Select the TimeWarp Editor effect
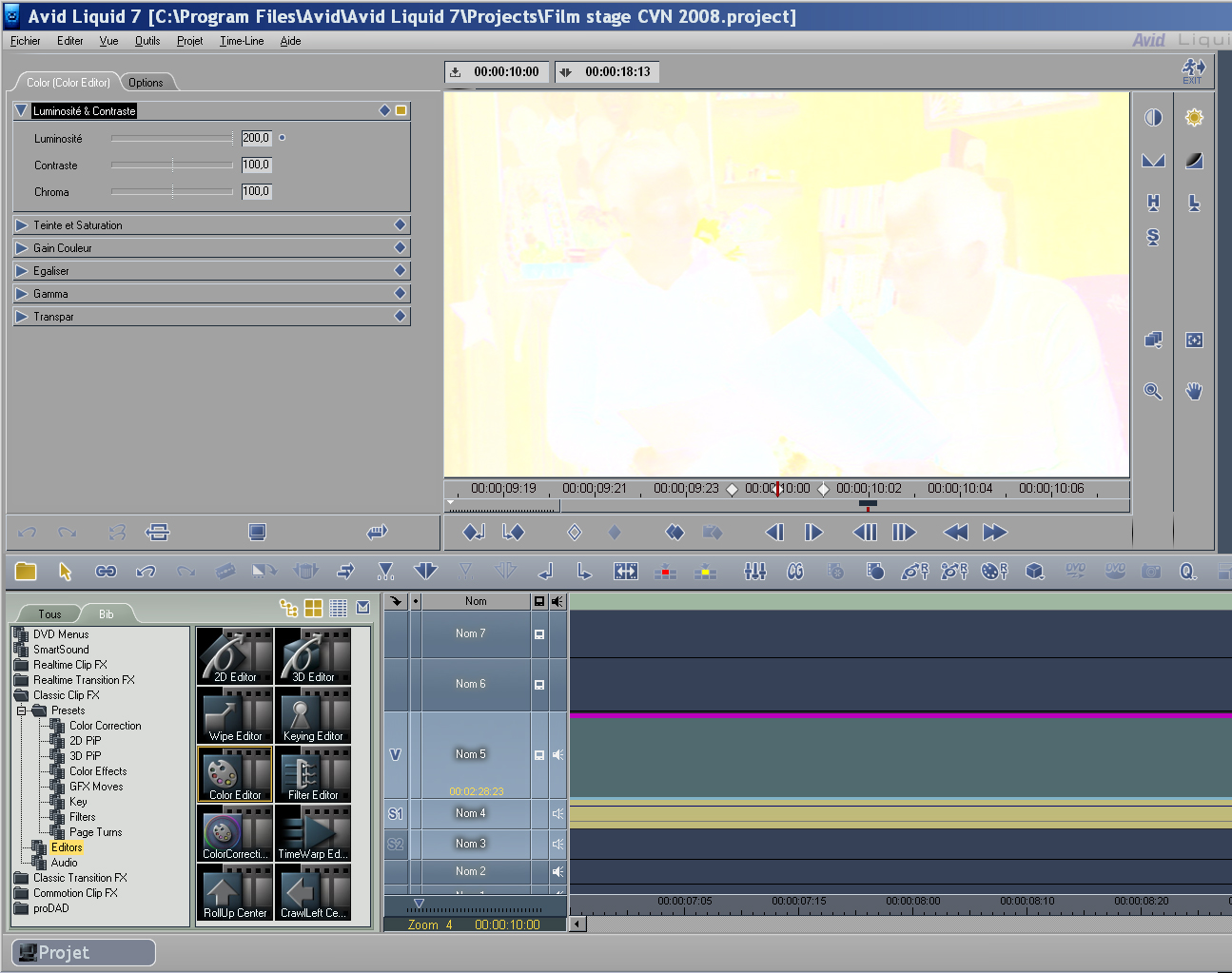Image resolution: width=1232 pixels, height=973 pixels. click(313, 833)
